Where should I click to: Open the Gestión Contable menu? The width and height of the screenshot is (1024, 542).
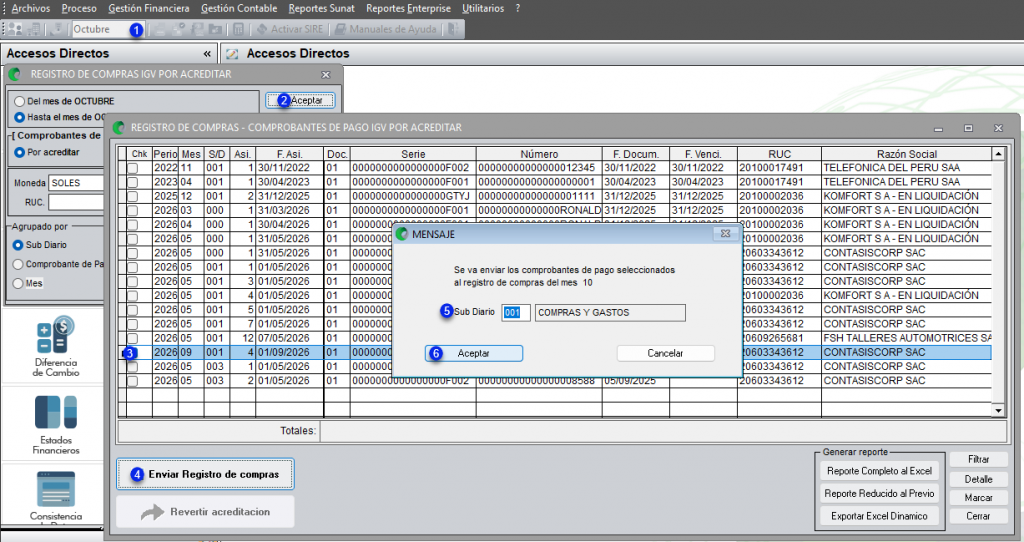(239, 8)
